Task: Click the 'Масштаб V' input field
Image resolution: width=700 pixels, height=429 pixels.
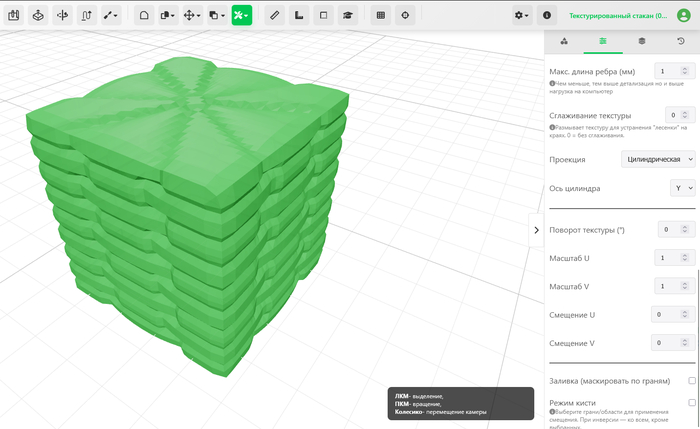Action: [675, 286]
